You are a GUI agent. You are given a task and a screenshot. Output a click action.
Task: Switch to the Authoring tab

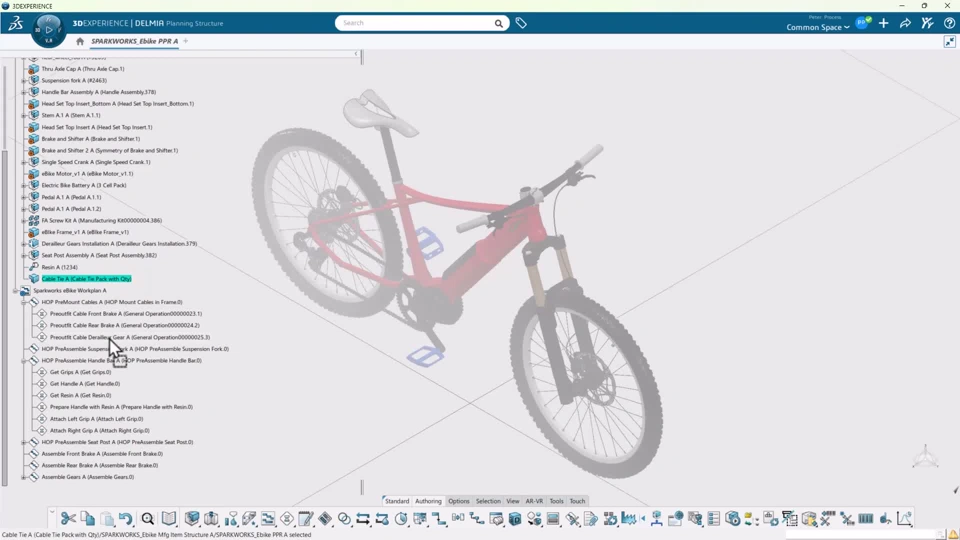click(x=428, y=501)
